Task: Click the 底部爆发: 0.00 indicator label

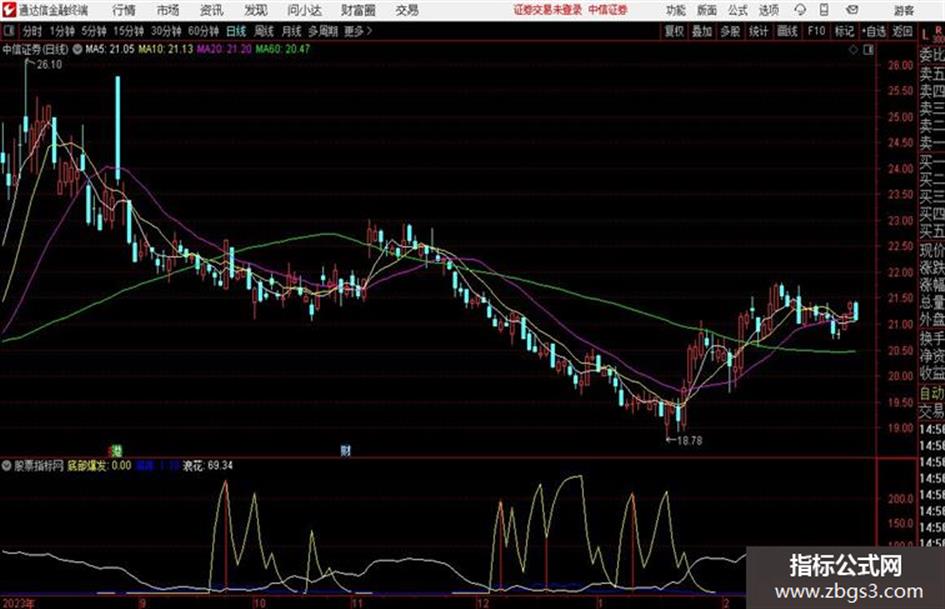Action: (99, 465)
